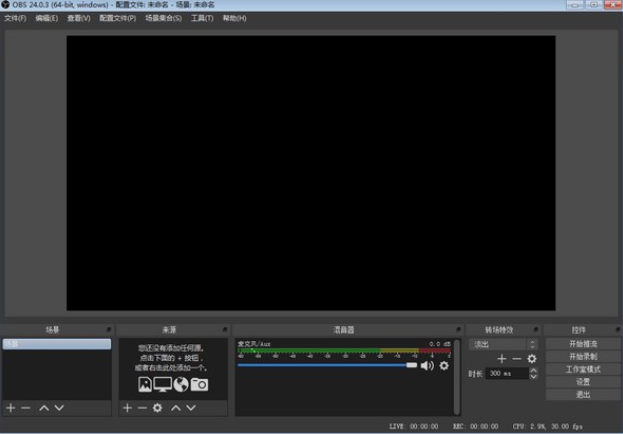The height and width of the screenshot is (434, 623).
Task: Click the CPU: 2.9%, 30.00 fps status
Action: [548, 426]
